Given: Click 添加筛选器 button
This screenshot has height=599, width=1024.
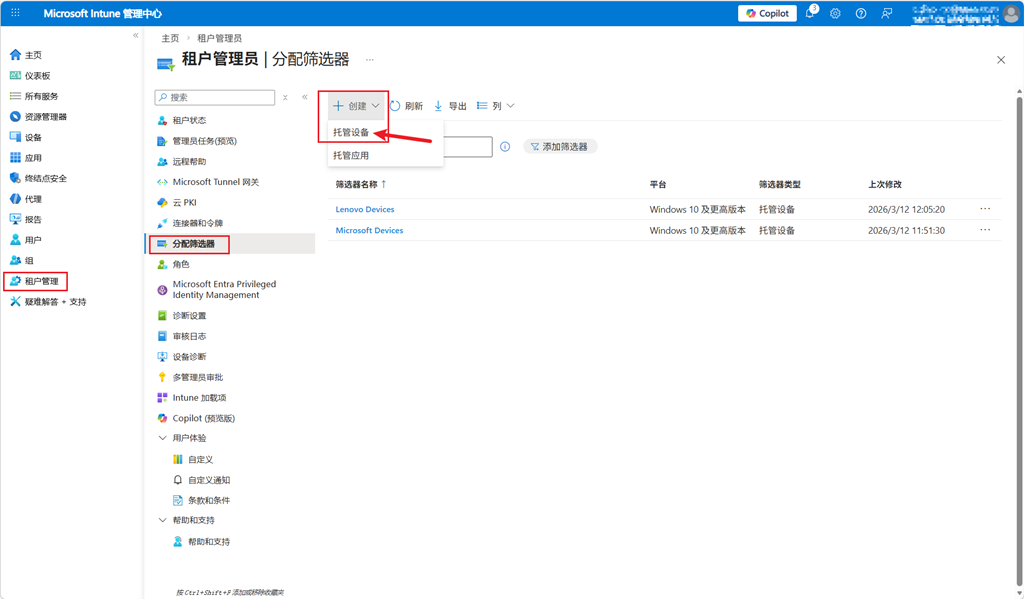Looking at the screenshot, I should click(560, 147).
